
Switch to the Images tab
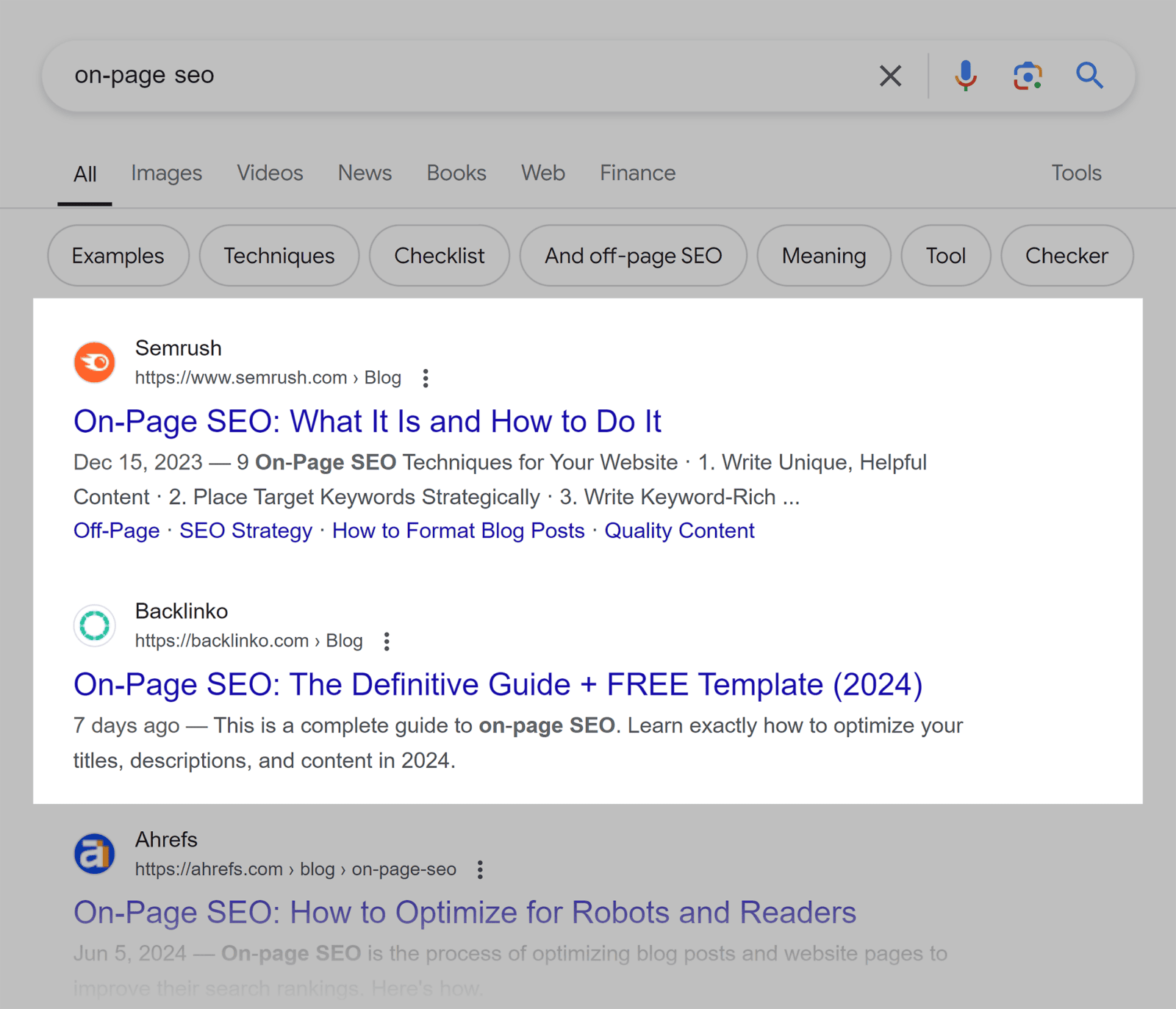166,173
